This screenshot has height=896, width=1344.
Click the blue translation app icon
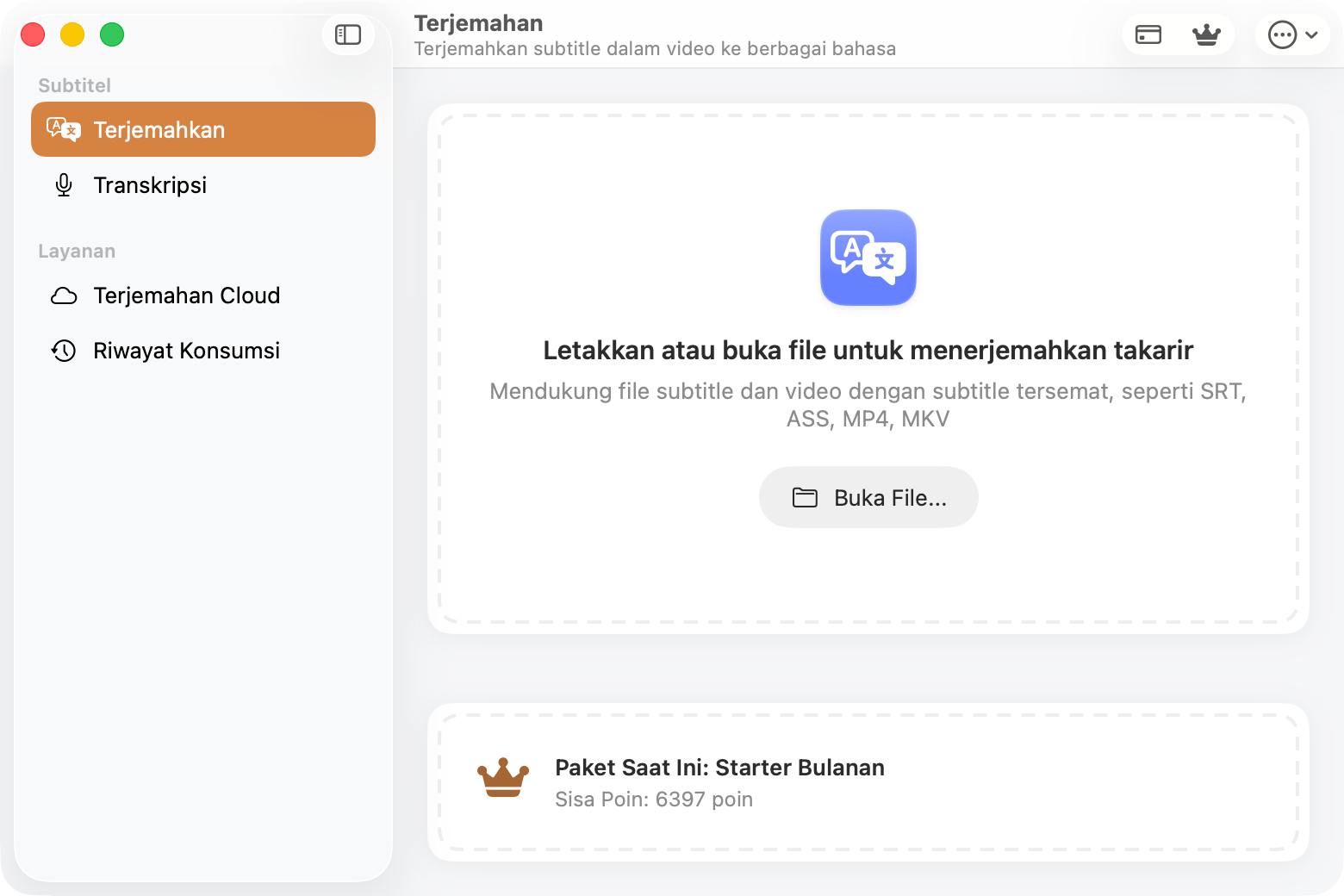[868, 258]
